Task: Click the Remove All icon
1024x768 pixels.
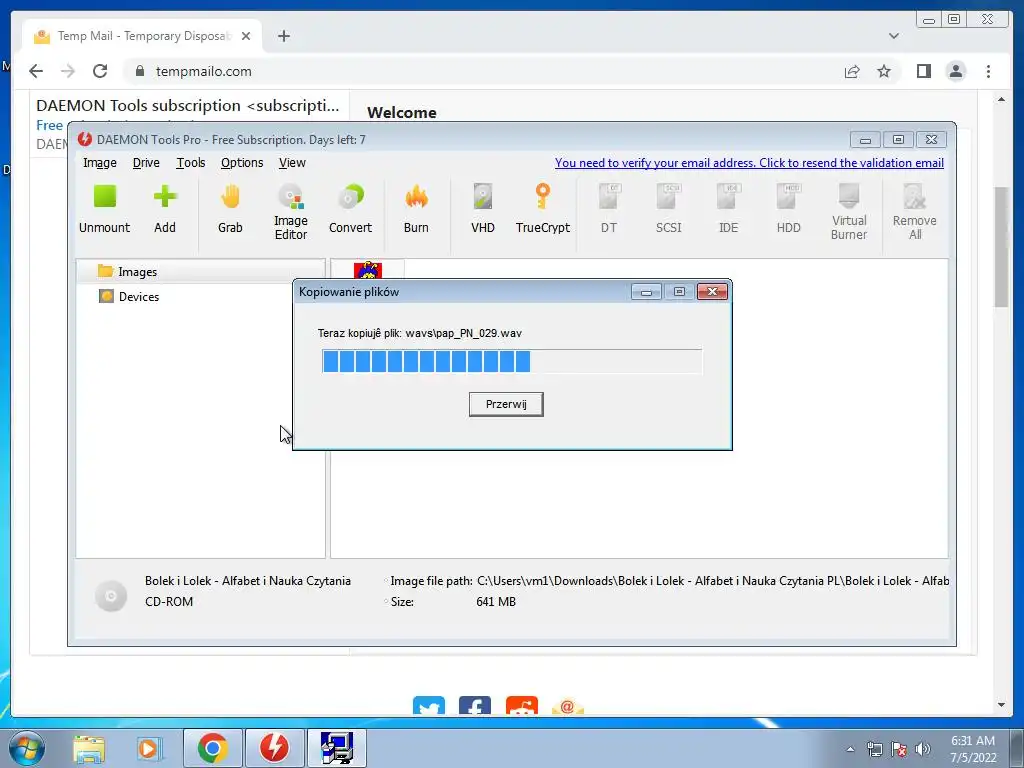Action: click(915, 212)
